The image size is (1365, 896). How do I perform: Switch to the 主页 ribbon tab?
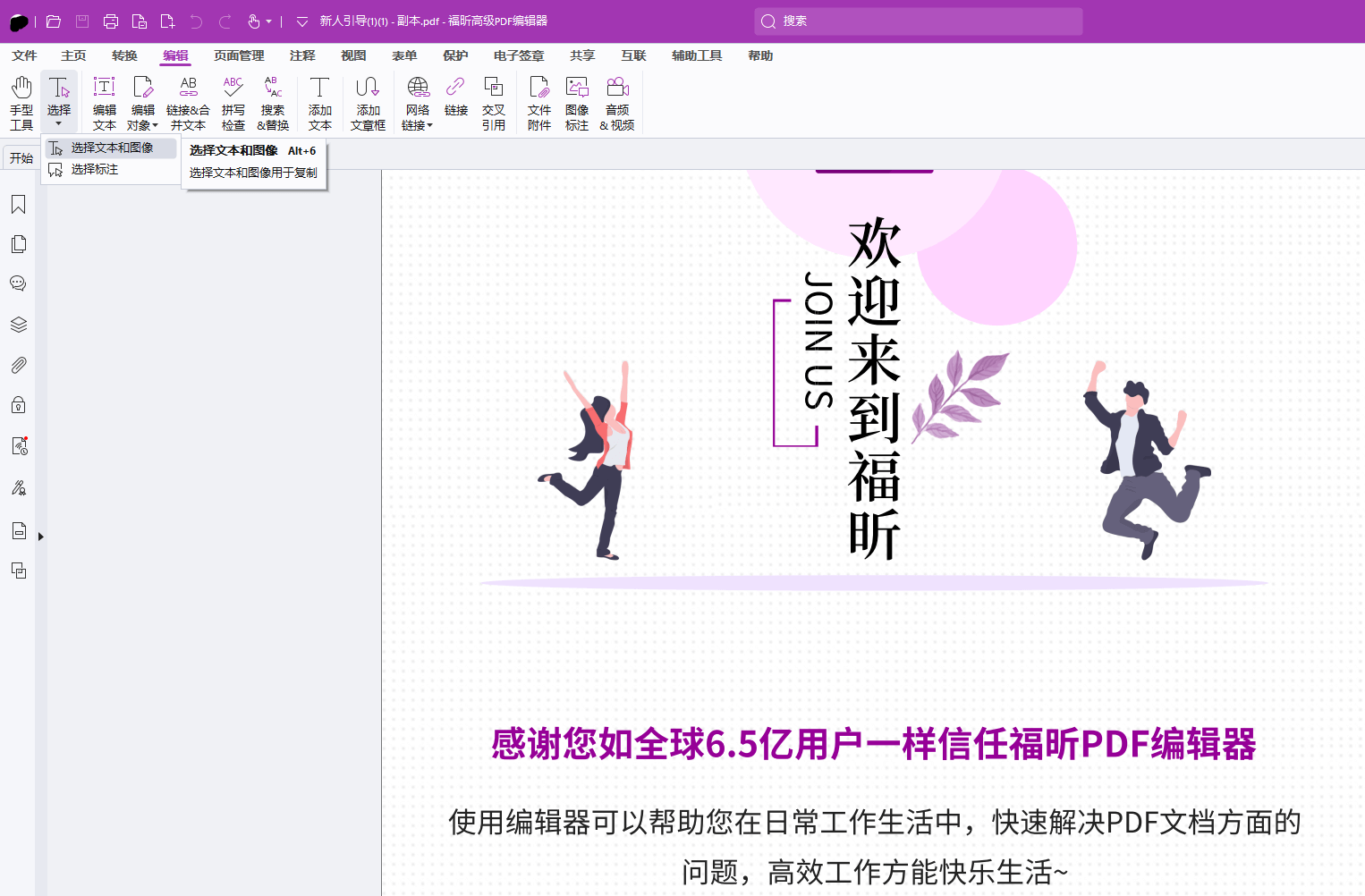pyautogui.click(x=73, y=55)
